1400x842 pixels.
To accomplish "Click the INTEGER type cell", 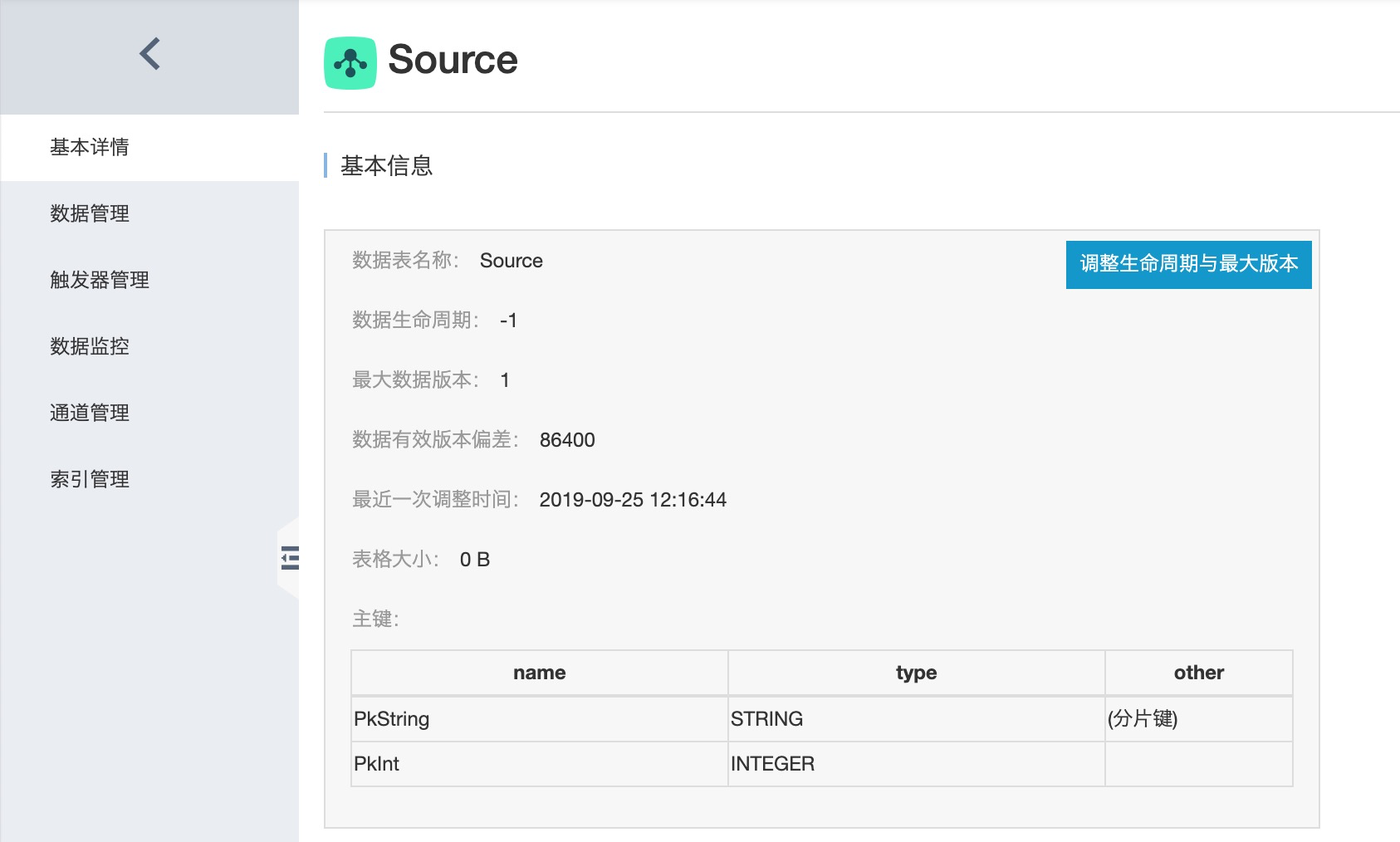I will pos(916,764).
